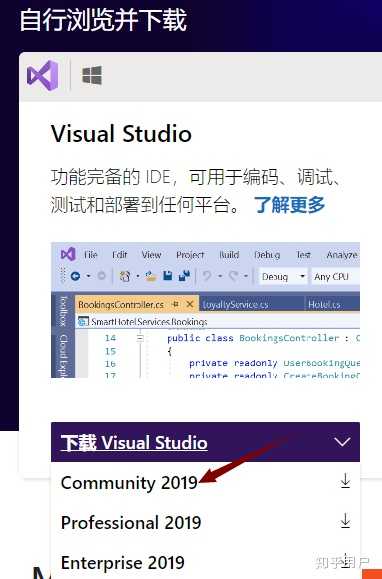
Task: Open the 了解更多 link
Action: [289, 205]
